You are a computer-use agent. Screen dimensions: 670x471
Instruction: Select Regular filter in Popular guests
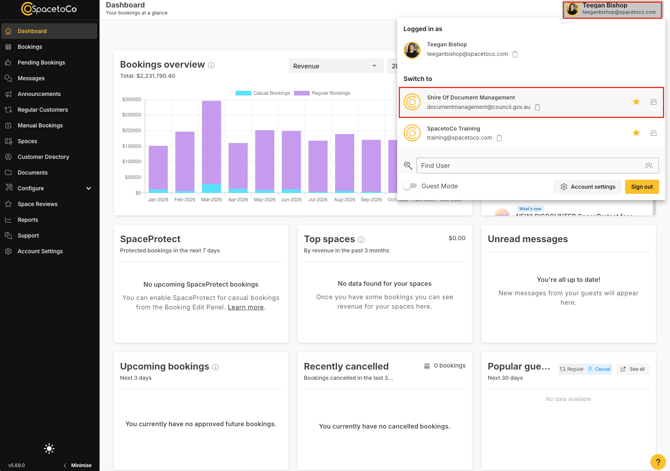click(x=572, y=369)
